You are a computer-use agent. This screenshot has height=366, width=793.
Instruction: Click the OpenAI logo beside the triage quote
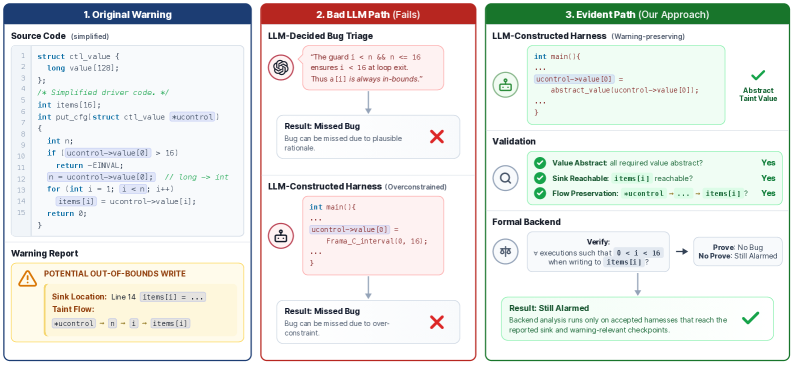[281, 68]
